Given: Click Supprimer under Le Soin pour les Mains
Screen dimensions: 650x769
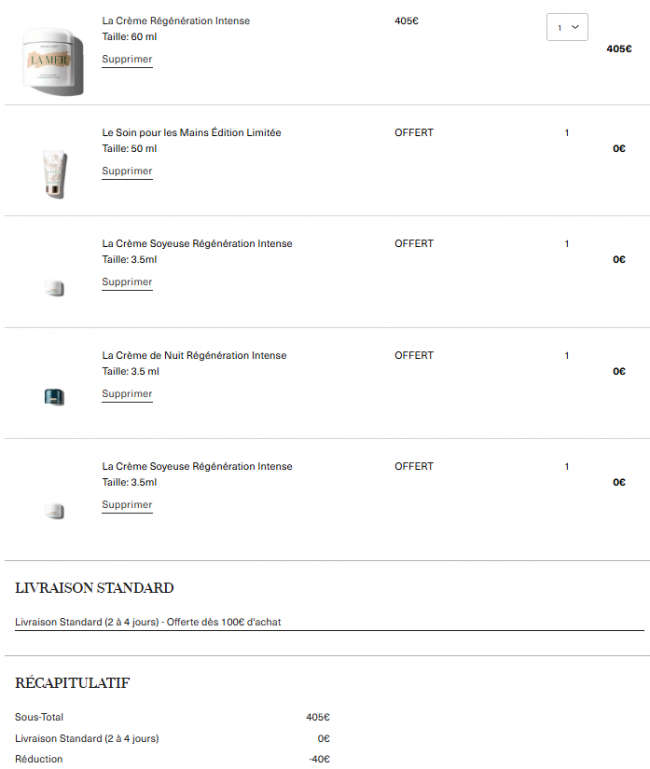Looking at the screenshot, I should (127, 171).
